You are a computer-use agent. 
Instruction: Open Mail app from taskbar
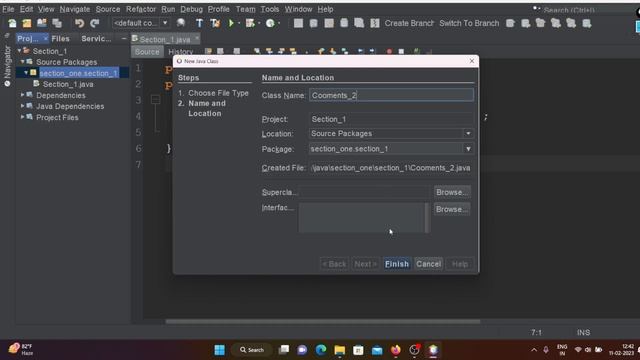pyautogui.click(x=377, y=350)
